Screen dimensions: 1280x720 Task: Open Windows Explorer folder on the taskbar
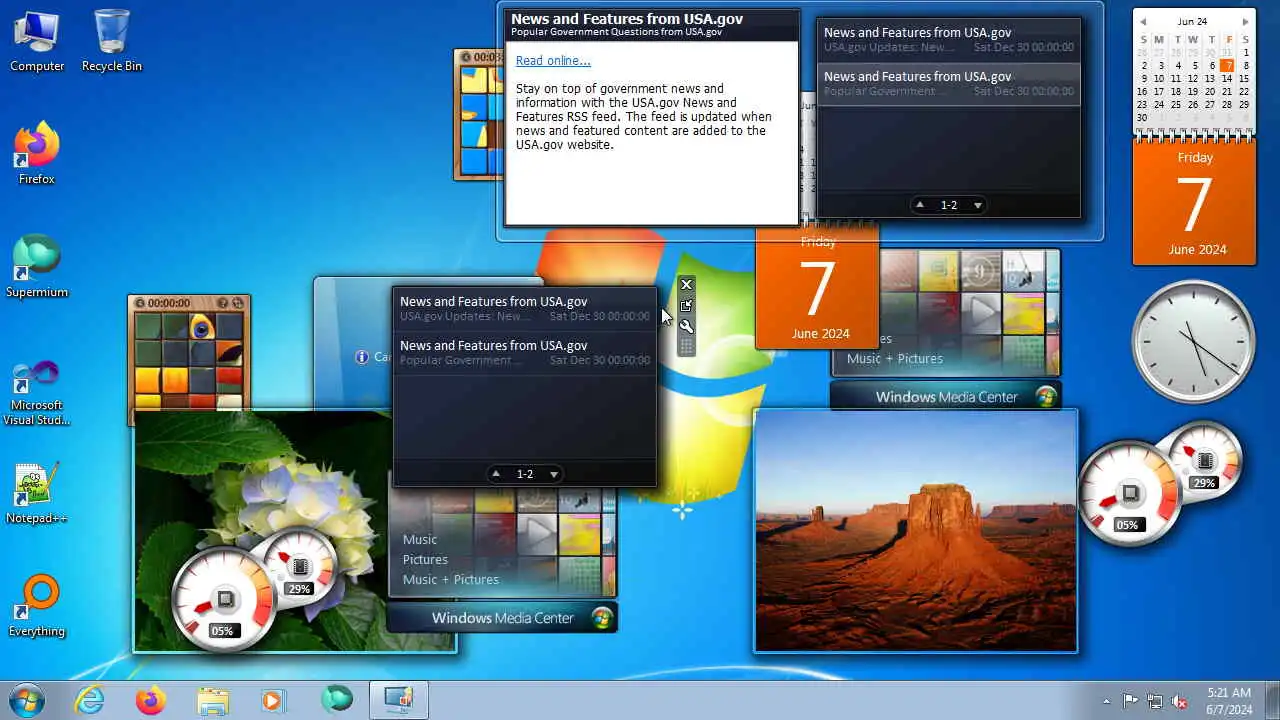tap(213, 700)
